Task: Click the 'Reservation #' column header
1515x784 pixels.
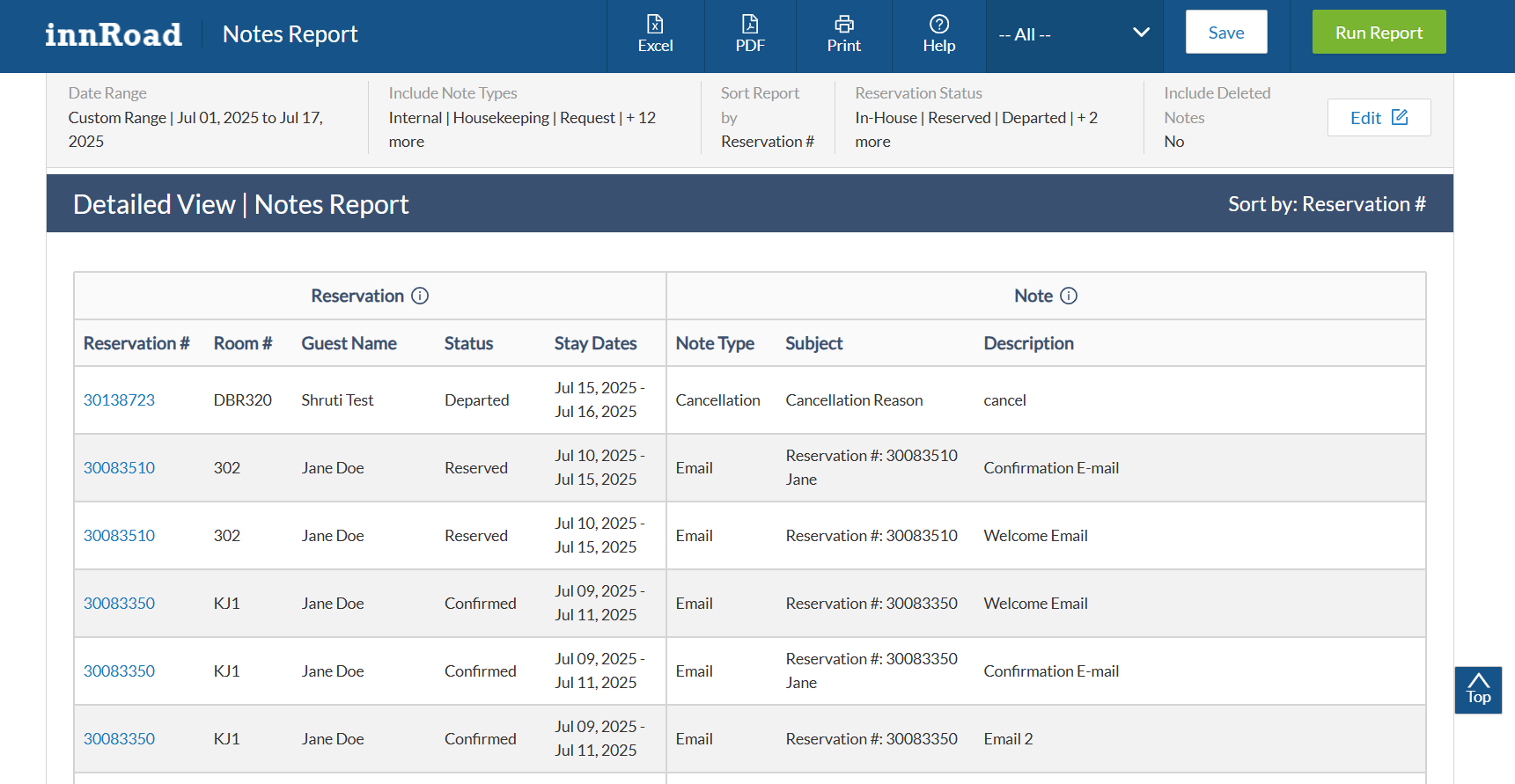Action: (x=136, y=343)
